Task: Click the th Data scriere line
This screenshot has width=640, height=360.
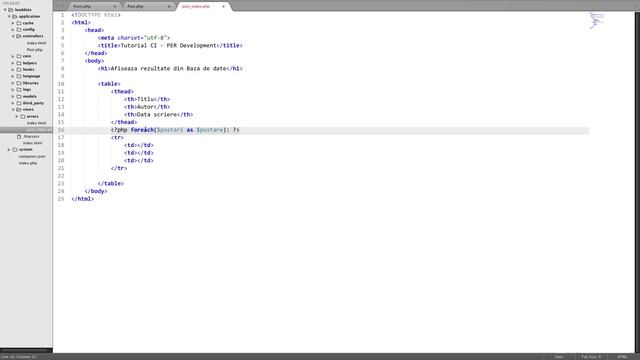Action: click(158, 115)
